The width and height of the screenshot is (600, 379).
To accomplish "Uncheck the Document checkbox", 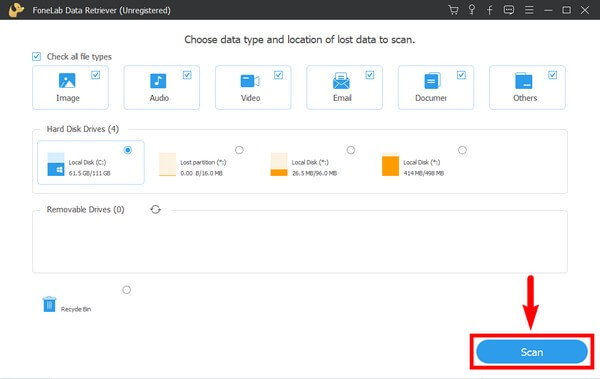I will tap(461, 75).
